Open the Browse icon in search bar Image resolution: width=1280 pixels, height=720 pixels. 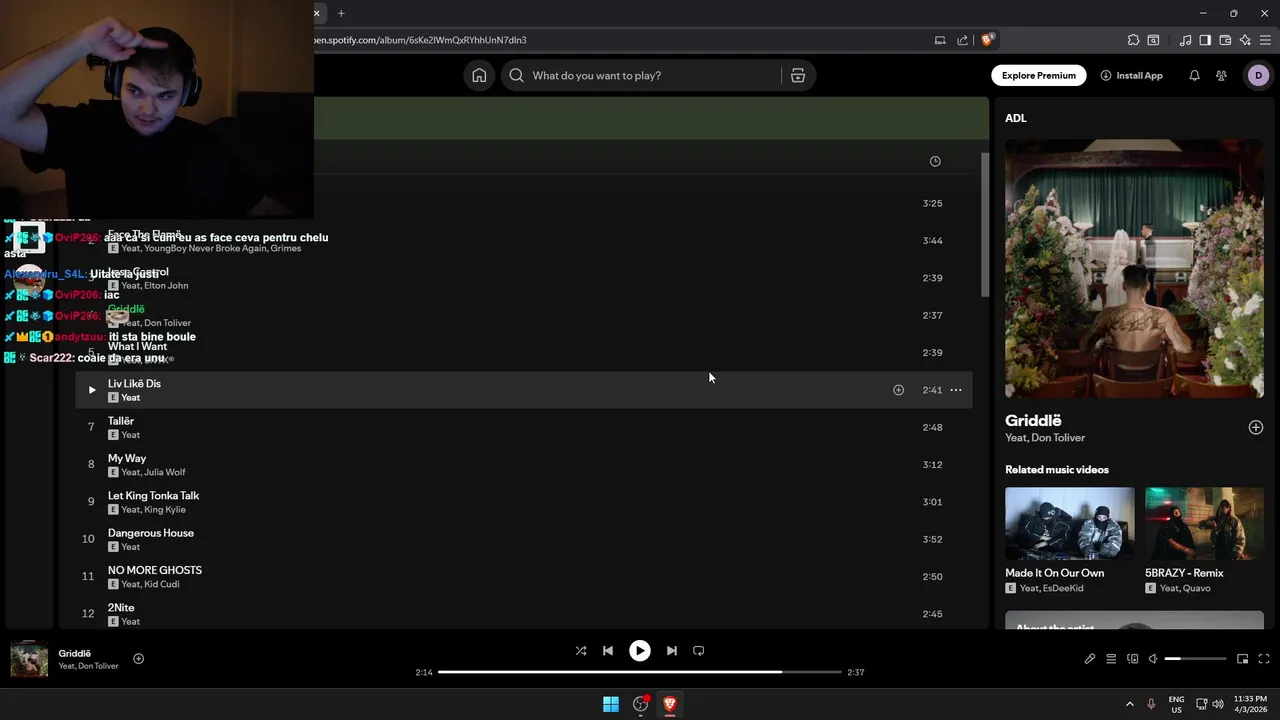pos(798,75)
